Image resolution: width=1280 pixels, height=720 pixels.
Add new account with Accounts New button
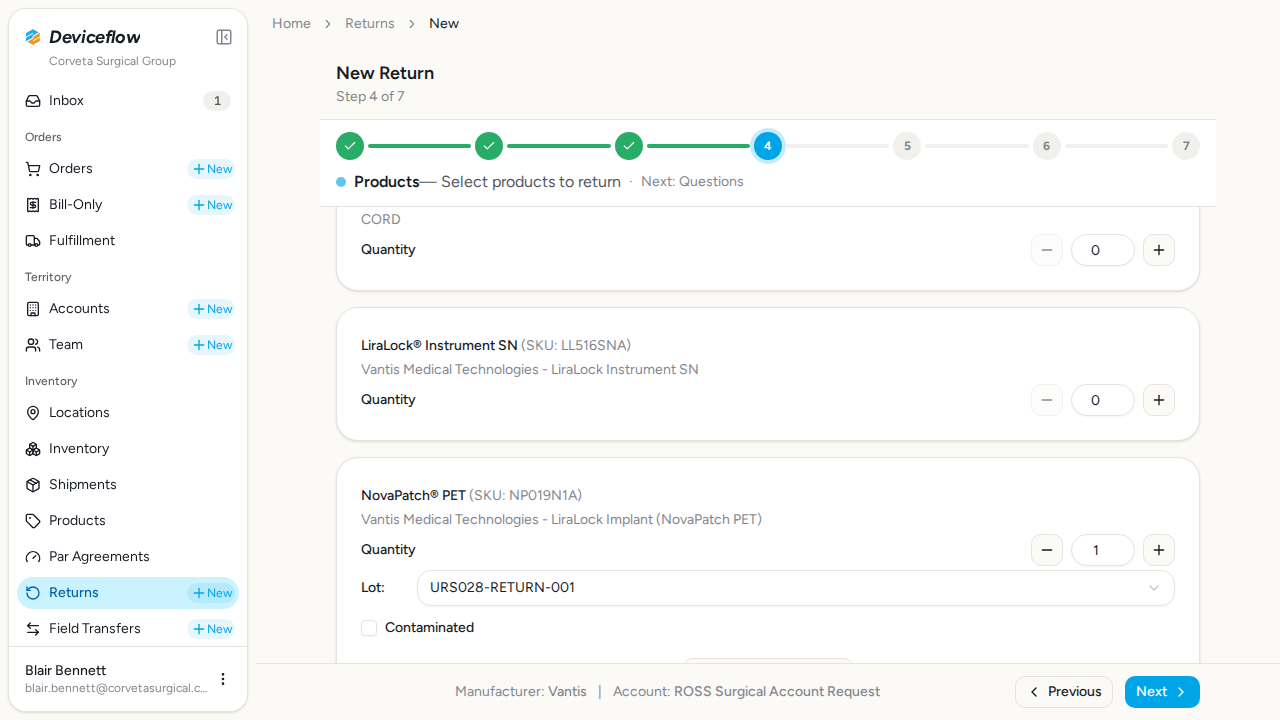(212, 309)
